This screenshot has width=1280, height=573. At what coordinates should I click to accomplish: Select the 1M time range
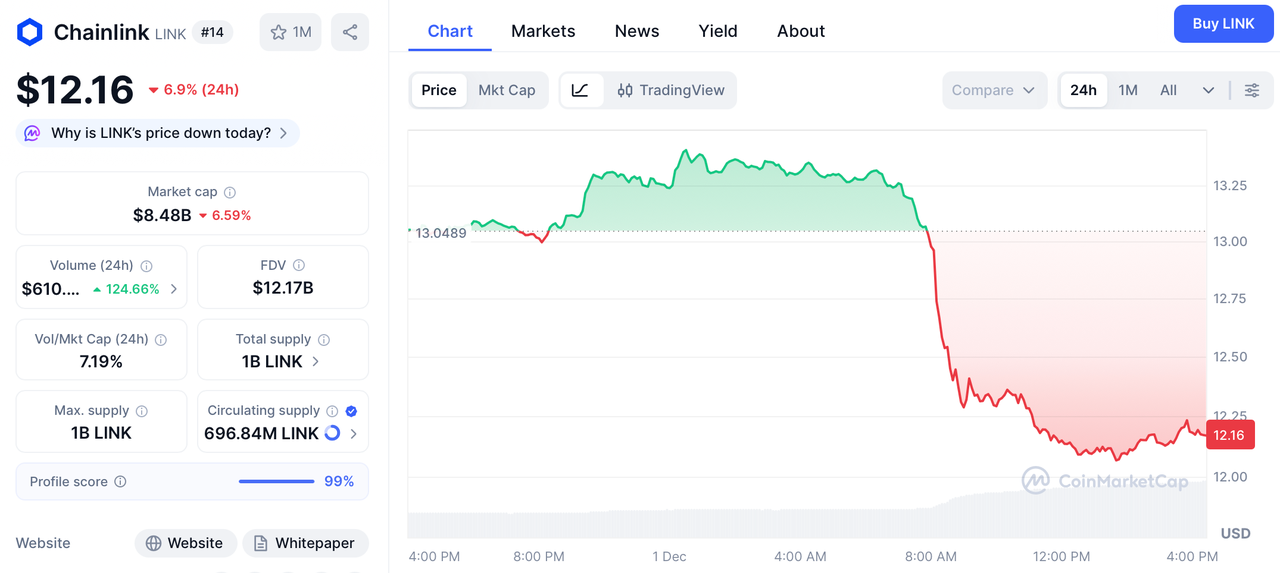(x=1128, y=90)
